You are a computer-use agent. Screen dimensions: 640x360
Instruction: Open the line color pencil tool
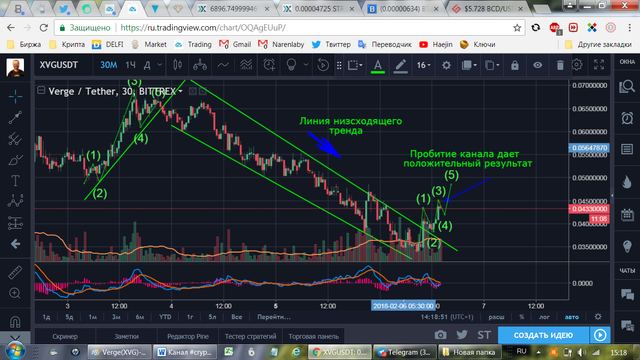click(x=400, y=65)
